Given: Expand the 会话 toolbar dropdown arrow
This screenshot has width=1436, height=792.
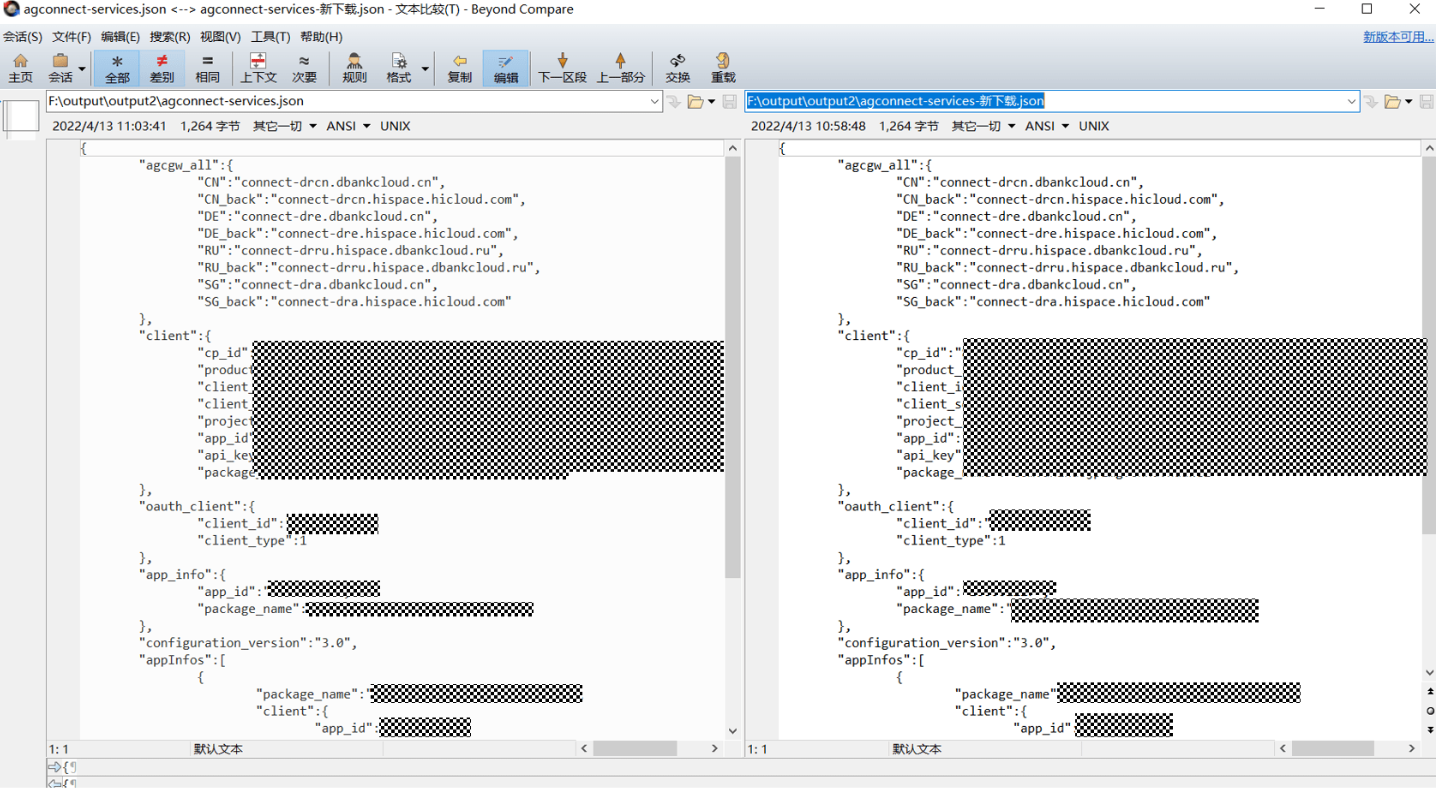Looking at the screenshot, I should click(83, 69).
